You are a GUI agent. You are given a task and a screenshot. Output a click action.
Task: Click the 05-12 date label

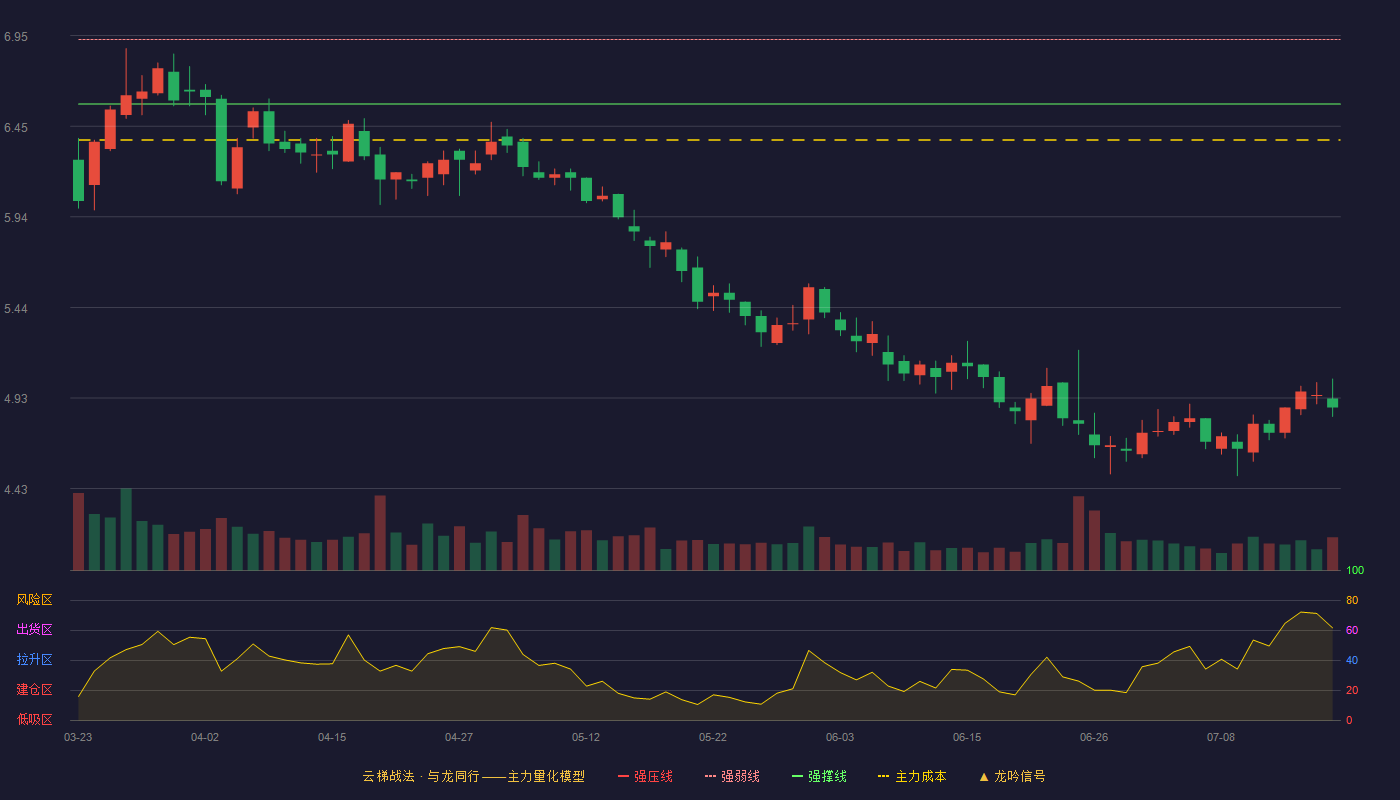(586, 737)
